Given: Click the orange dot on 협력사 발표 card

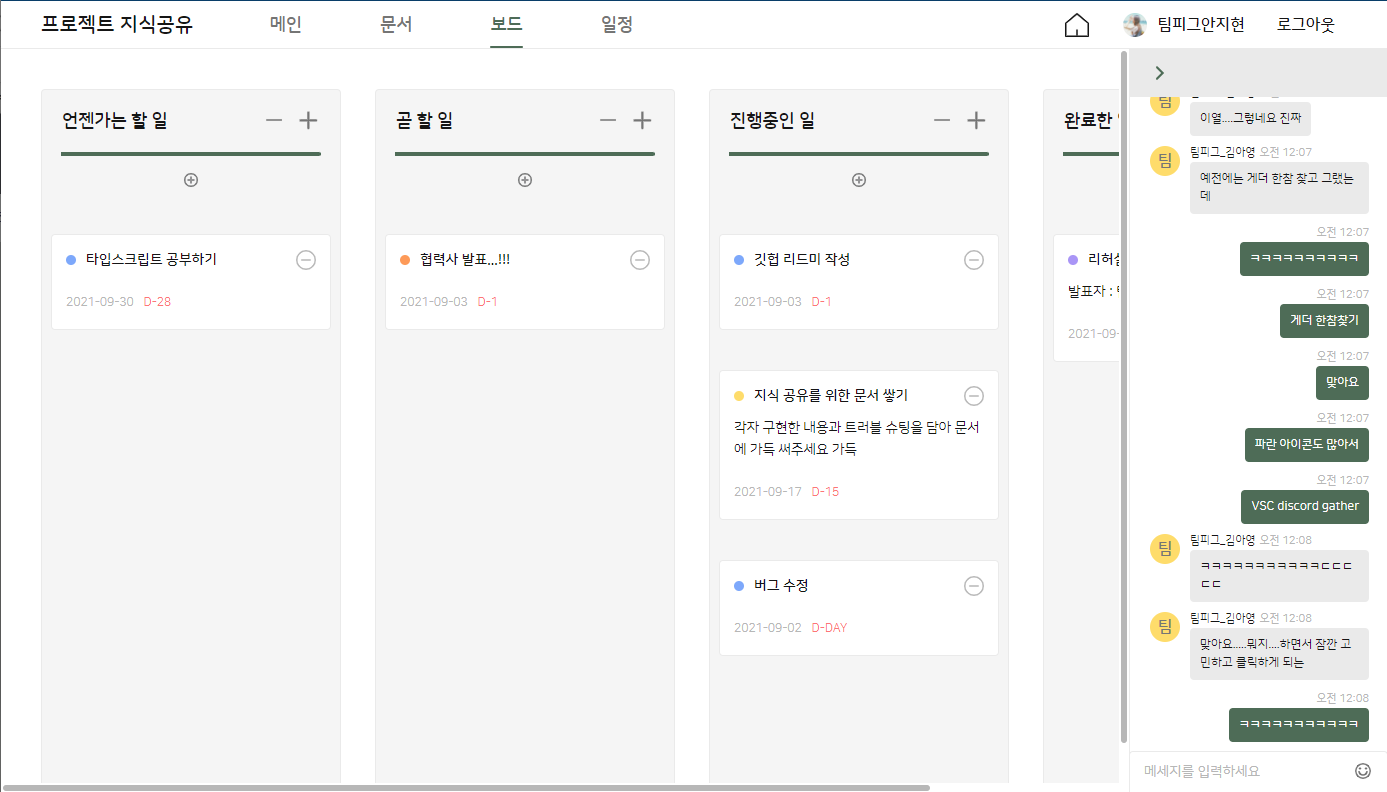Looking at the screenshot, I should 405,260.
